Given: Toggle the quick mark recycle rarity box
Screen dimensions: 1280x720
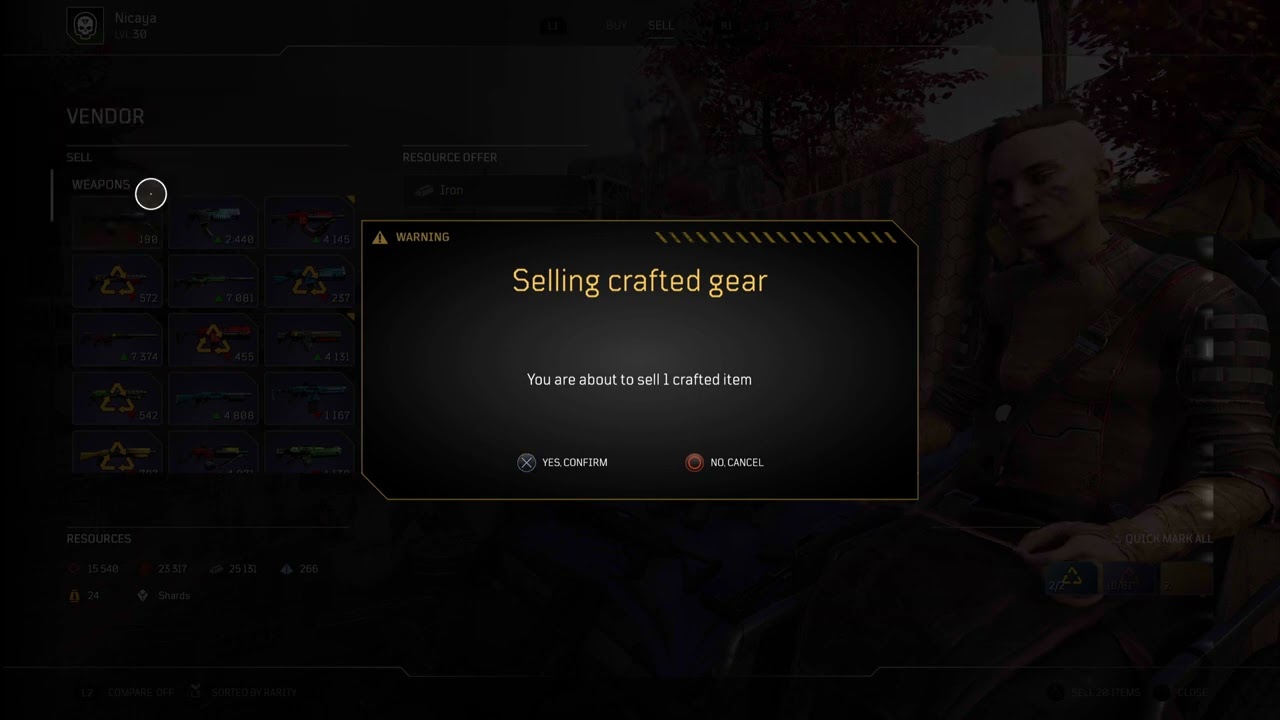Looking at the screenshot, I should point(1070,579).
